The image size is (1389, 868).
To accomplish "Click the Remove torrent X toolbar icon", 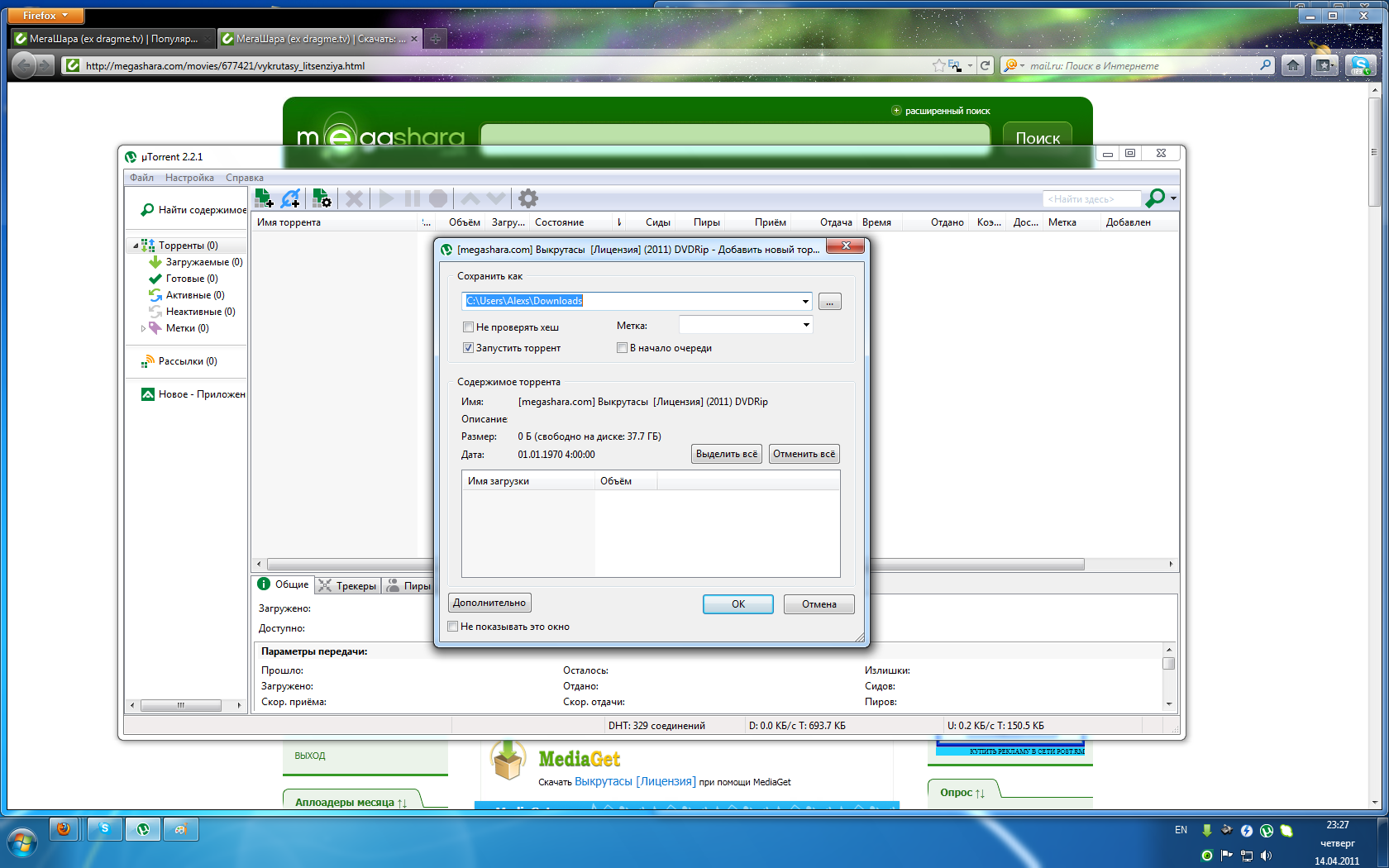I will (x=355, y=198).
